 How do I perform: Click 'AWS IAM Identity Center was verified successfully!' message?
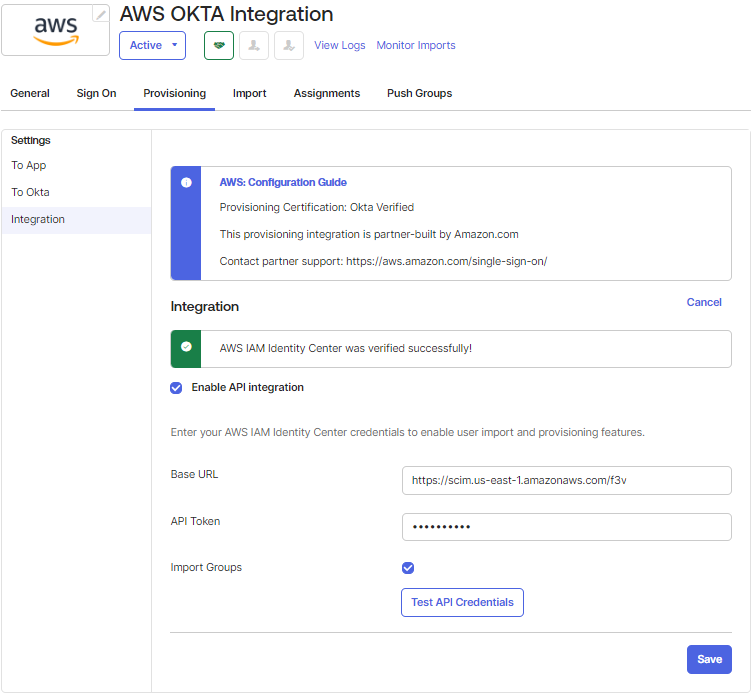coord(346,348)
